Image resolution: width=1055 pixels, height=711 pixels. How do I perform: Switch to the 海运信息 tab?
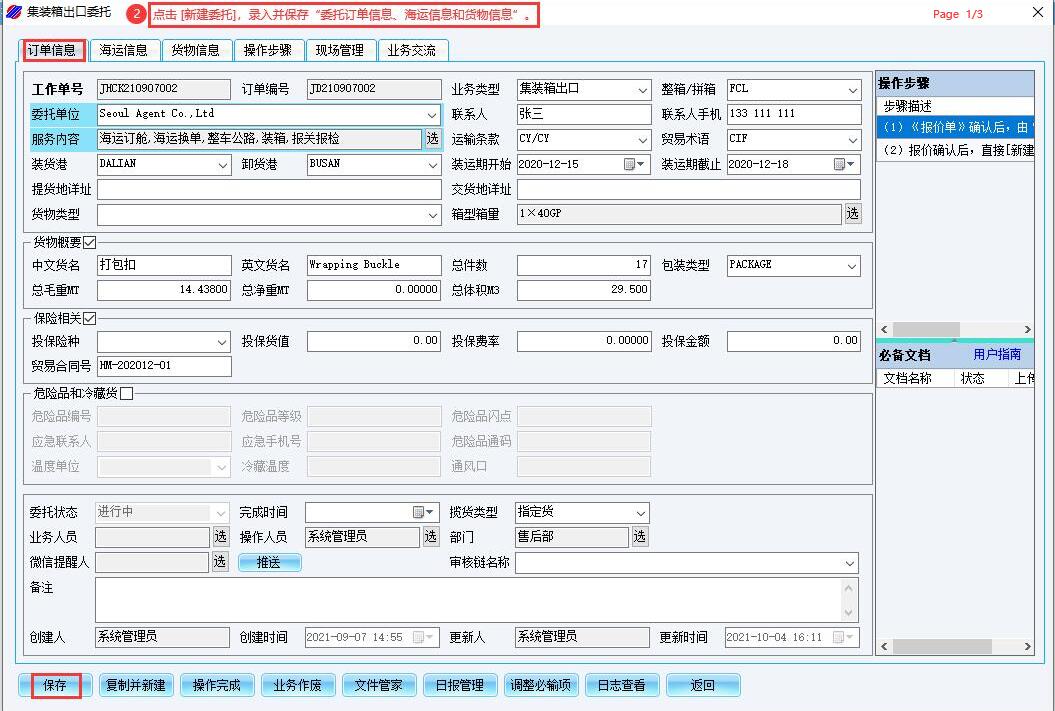pos(124,50)
